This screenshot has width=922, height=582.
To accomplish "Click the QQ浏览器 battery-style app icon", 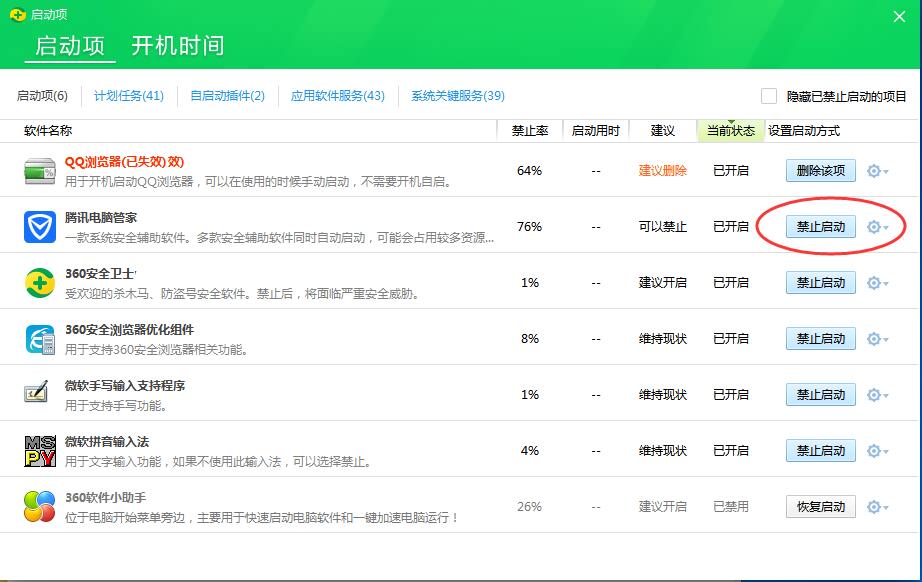I will [40, 171].
